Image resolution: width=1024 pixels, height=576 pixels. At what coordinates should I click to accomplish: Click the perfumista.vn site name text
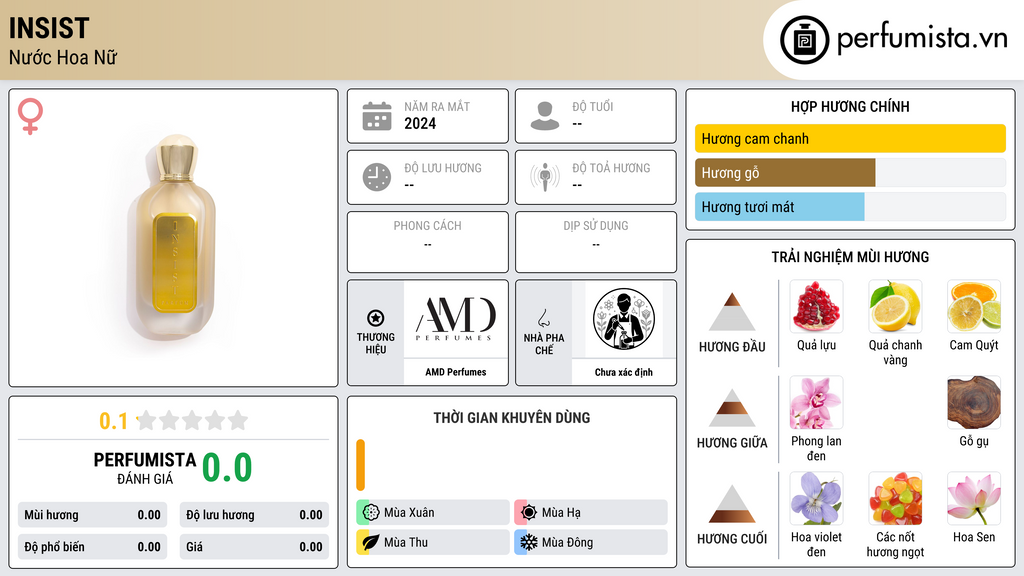coord(922,39)
